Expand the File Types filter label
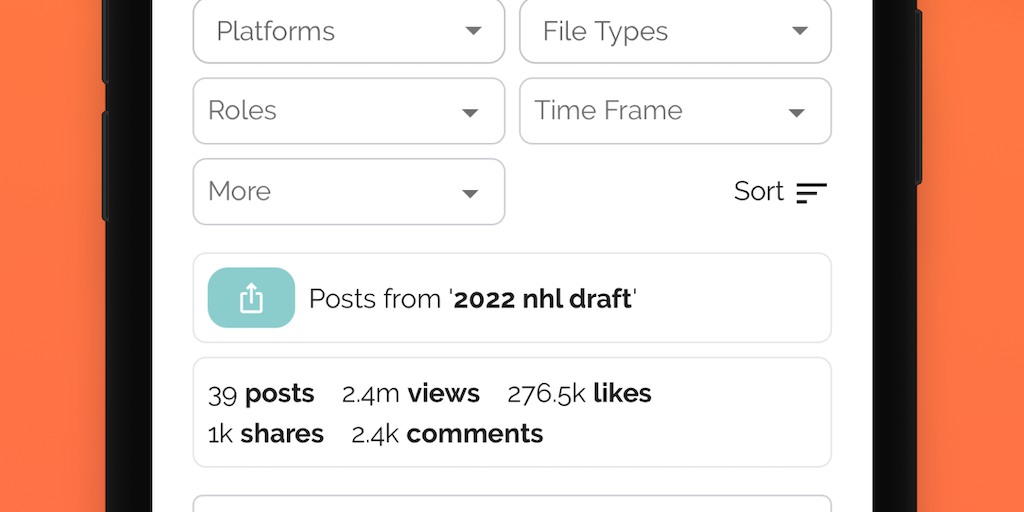The height and width of the screenshot is (512, 1024). point(605,31)
